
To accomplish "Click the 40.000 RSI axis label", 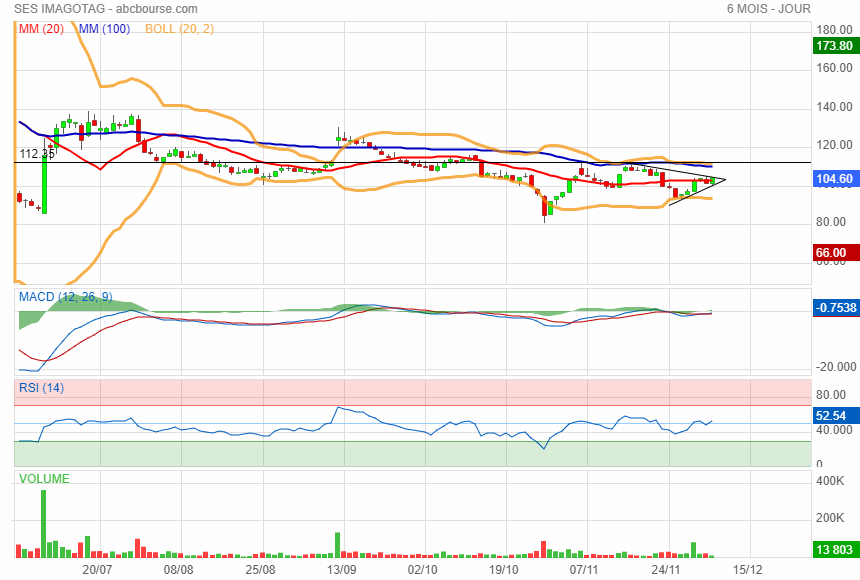I will 834,430.
